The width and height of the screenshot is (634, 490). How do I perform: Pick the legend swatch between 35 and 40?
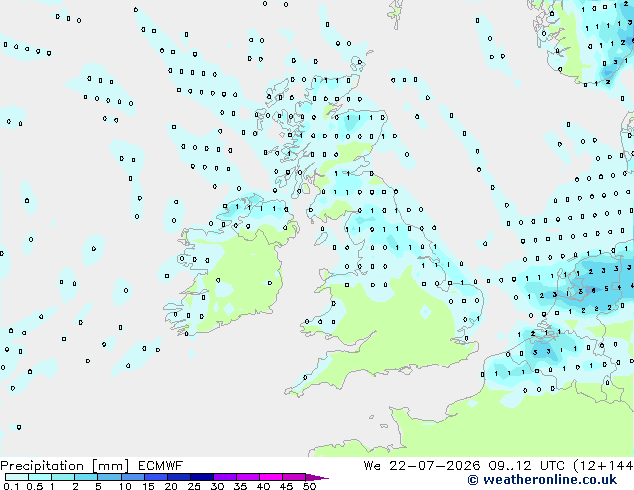pos(248,477)
